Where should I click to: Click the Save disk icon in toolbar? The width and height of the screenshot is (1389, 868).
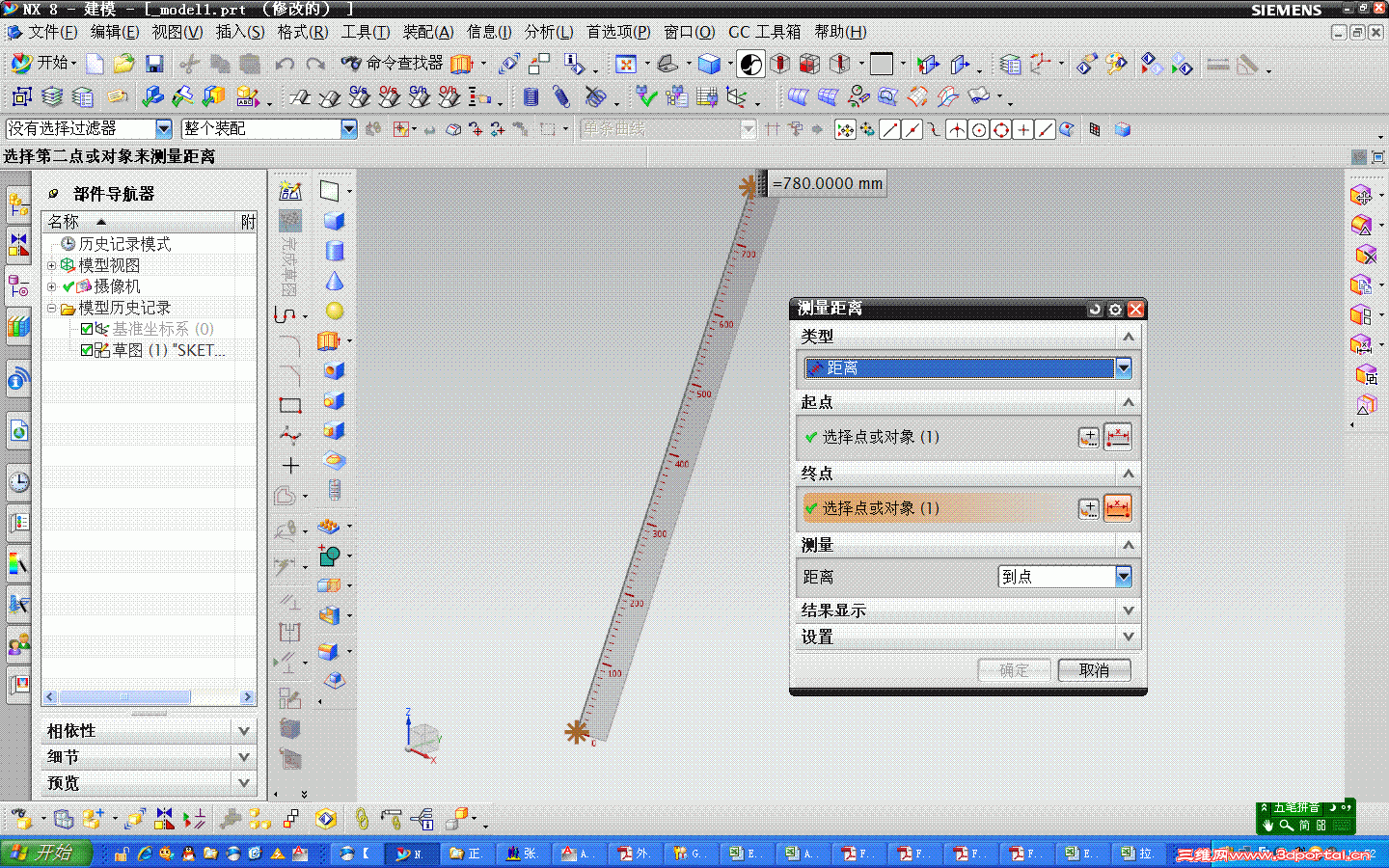(153, 65)
